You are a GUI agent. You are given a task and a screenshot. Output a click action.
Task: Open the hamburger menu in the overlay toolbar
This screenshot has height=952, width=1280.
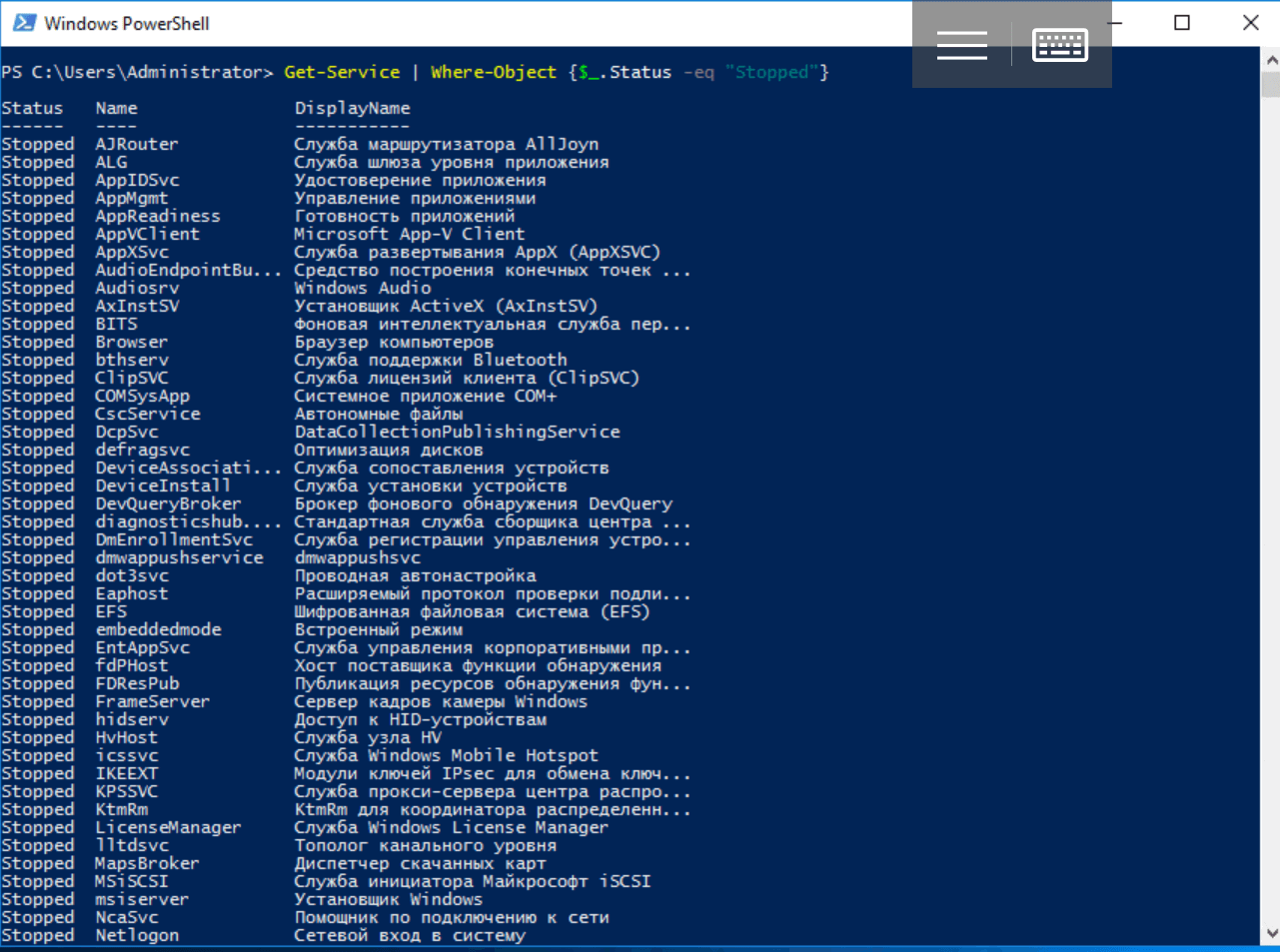(961, 44)
